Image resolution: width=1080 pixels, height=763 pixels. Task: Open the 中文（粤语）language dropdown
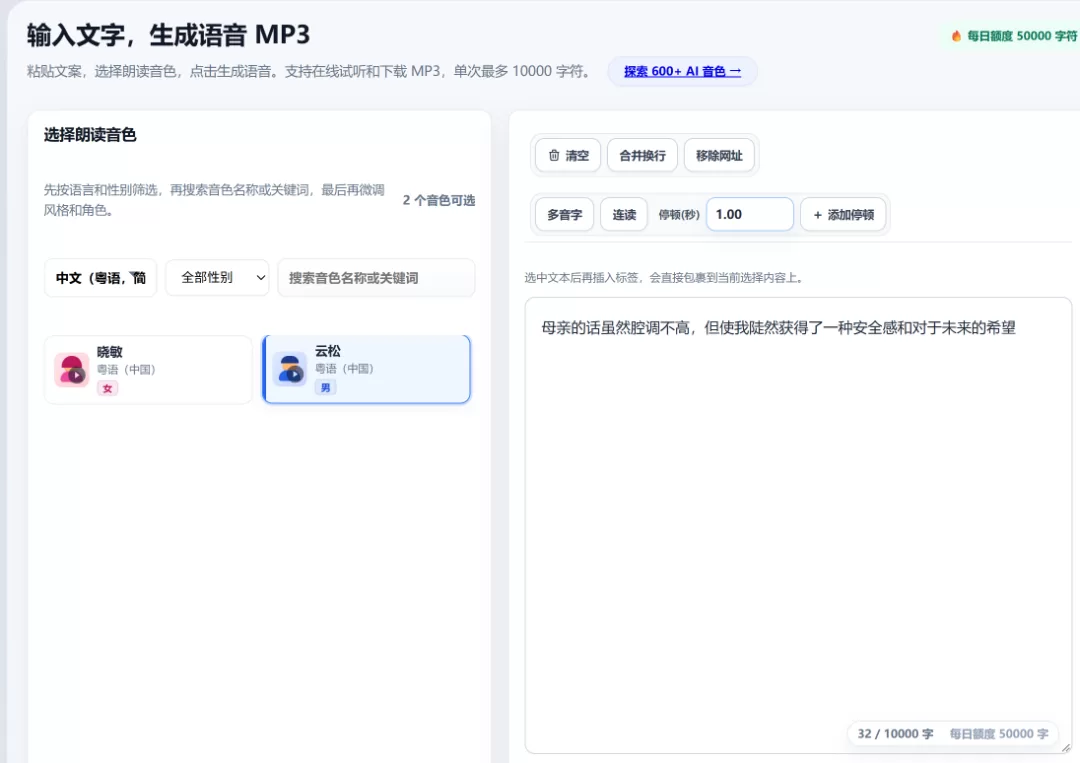point(101,278)
